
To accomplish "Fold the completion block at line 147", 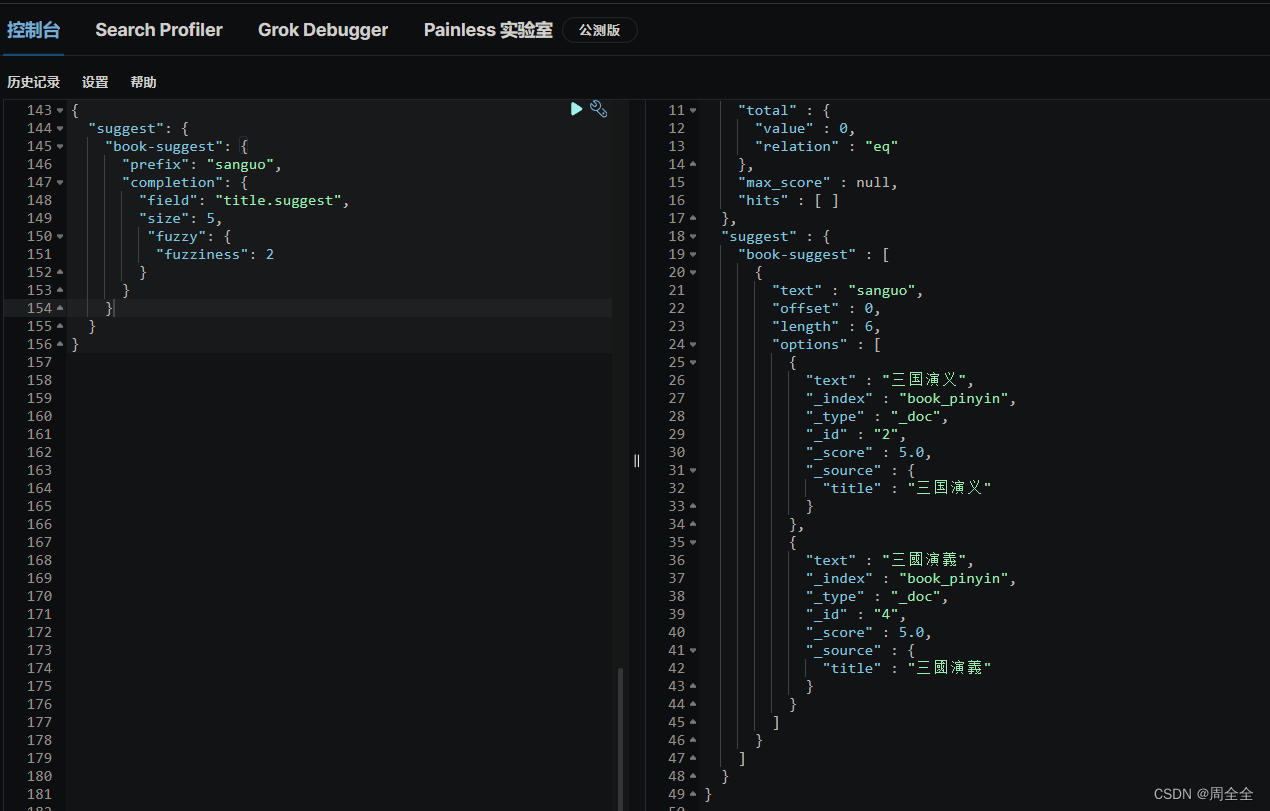I will click(x=60, y=182).
